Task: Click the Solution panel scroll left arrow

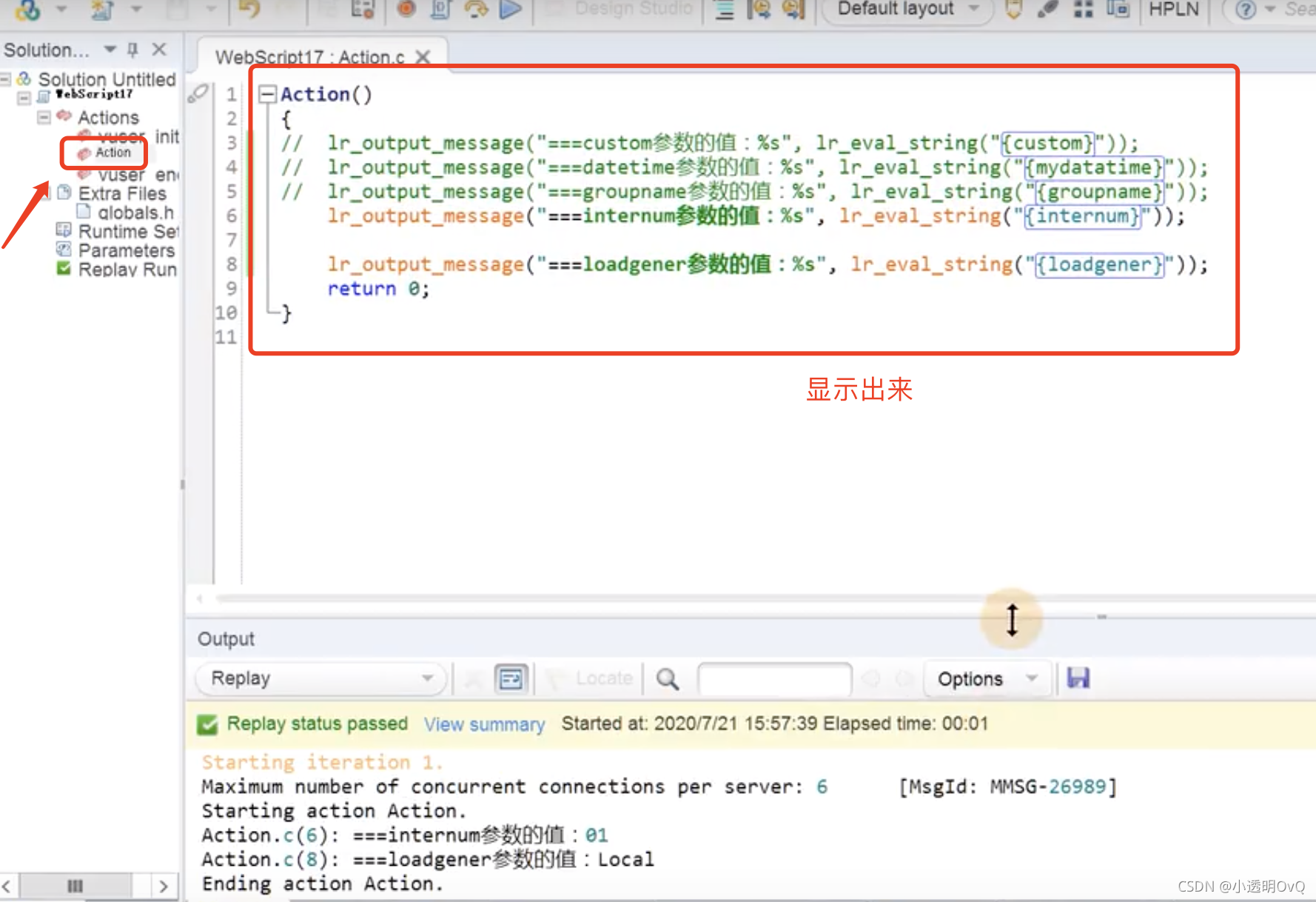Action: click(x=7, y=886)
